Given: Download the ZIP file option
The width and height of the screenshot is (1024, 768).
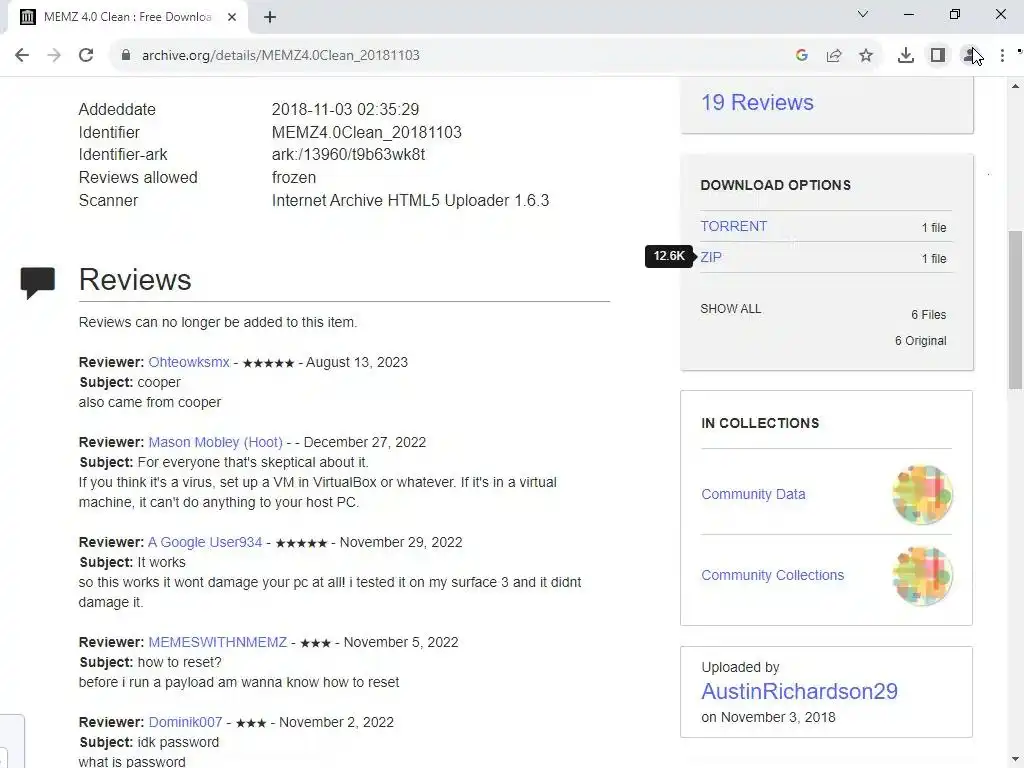Looking at the screenshot, I should click(711, 257).
